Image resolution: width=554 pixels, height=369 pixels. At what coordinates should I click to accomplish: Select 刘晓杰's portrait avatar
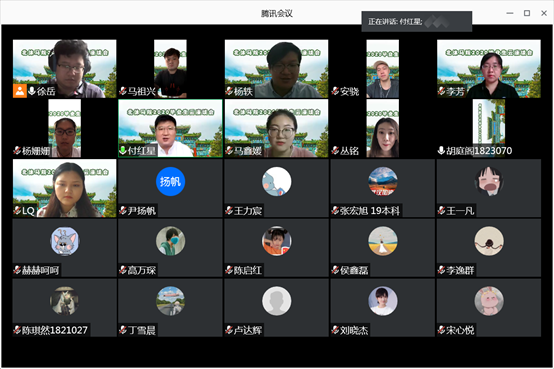point(383,301)
